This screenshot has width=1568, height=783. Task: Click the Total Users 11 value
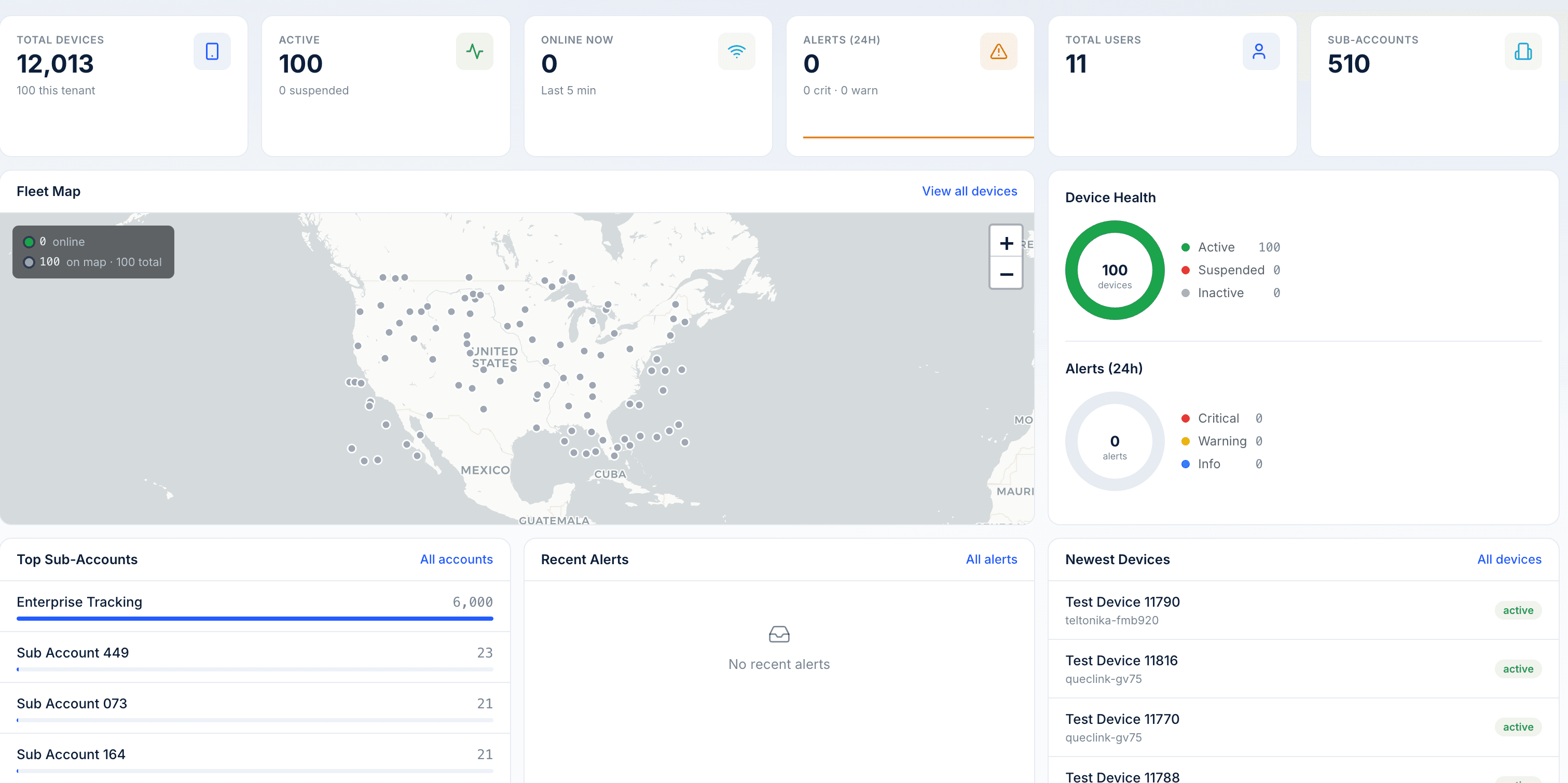[1076, 64]
